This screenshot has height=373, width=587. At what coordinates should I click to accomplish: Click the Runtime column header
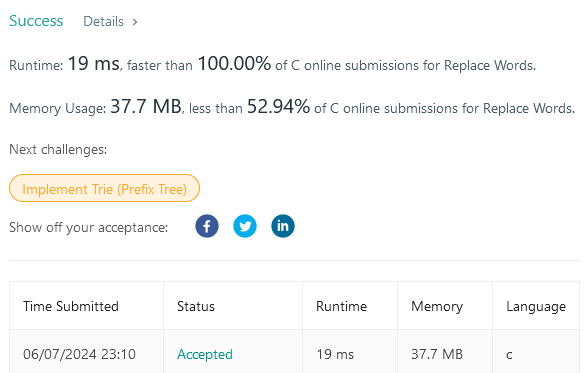click(341, 306)
